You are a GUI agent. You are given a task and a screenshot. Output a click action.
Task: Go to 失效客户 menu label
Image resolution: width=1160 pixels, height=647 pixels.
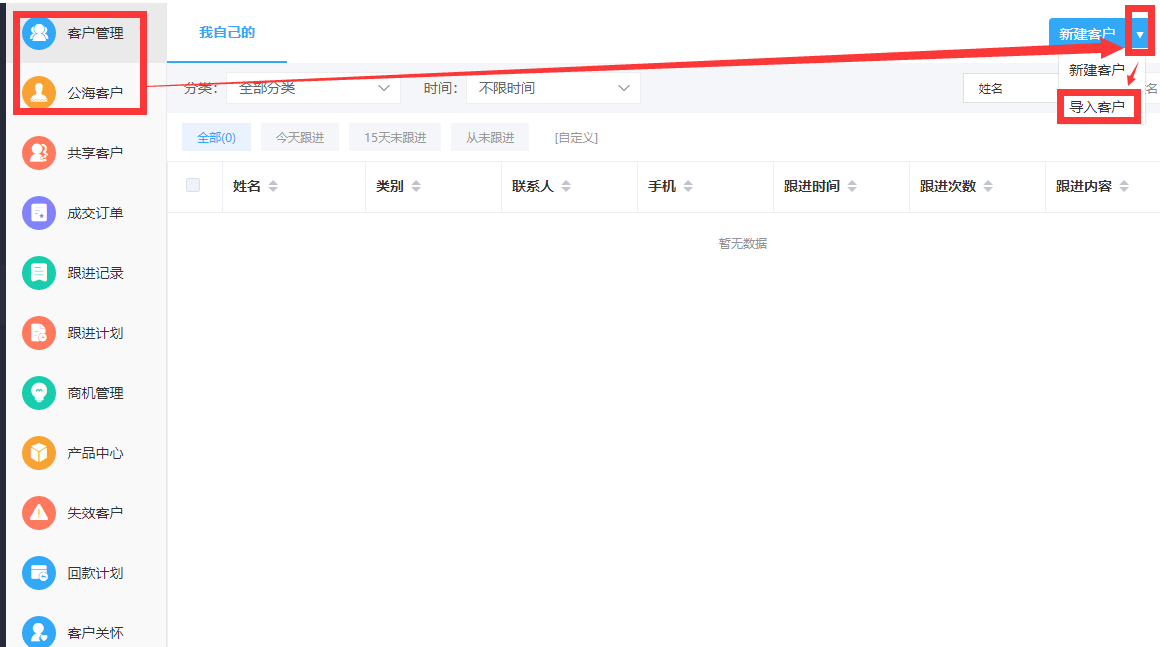tap(95, 512)
